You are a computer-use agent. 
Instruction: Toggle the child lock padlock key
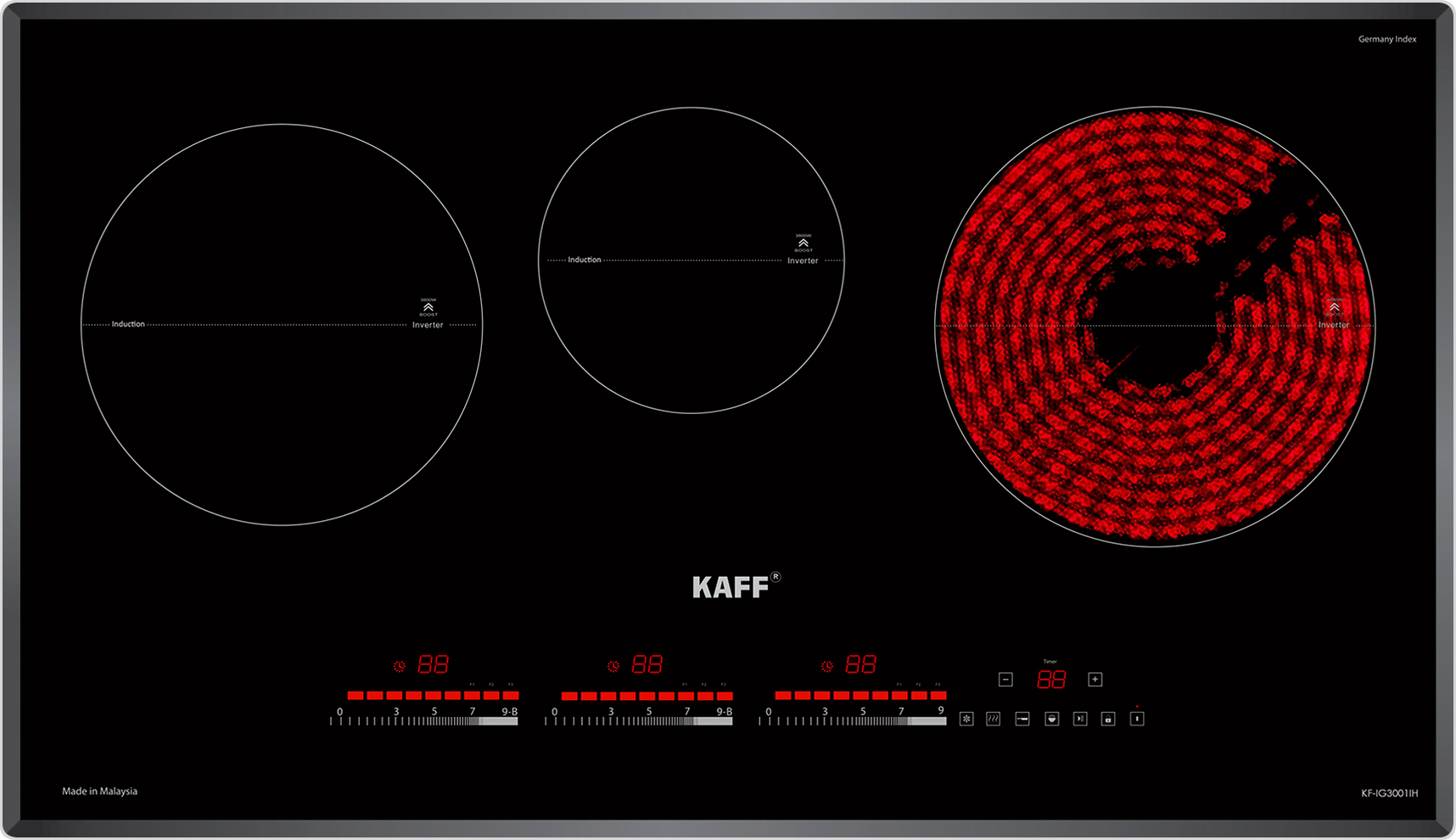(1108, 719)
